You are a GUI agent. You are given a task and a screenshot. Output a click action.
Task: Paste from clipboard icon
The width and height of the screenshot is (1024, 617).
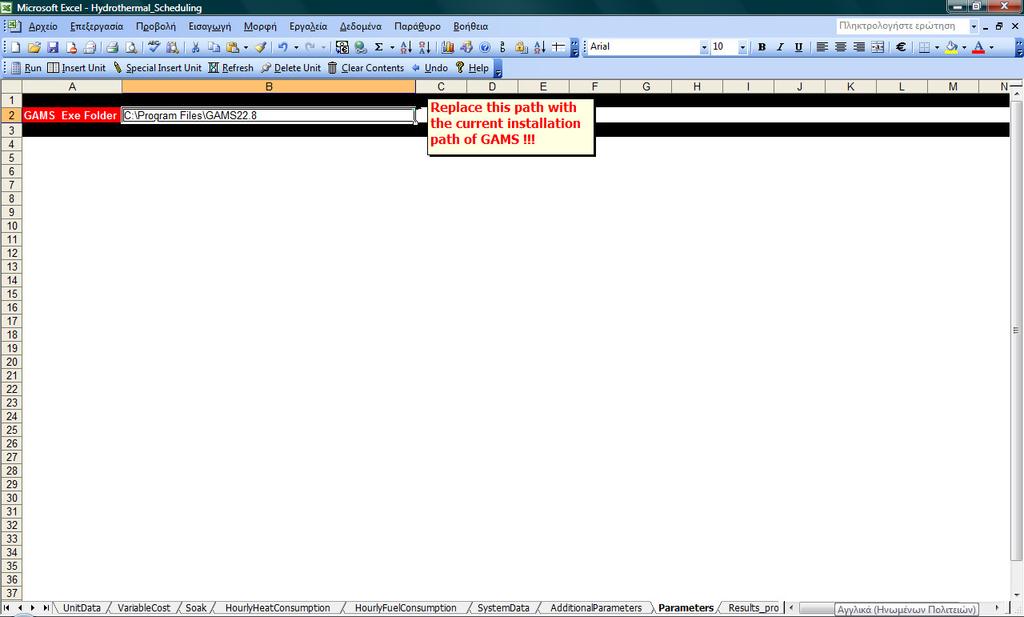tap(232, 47)
